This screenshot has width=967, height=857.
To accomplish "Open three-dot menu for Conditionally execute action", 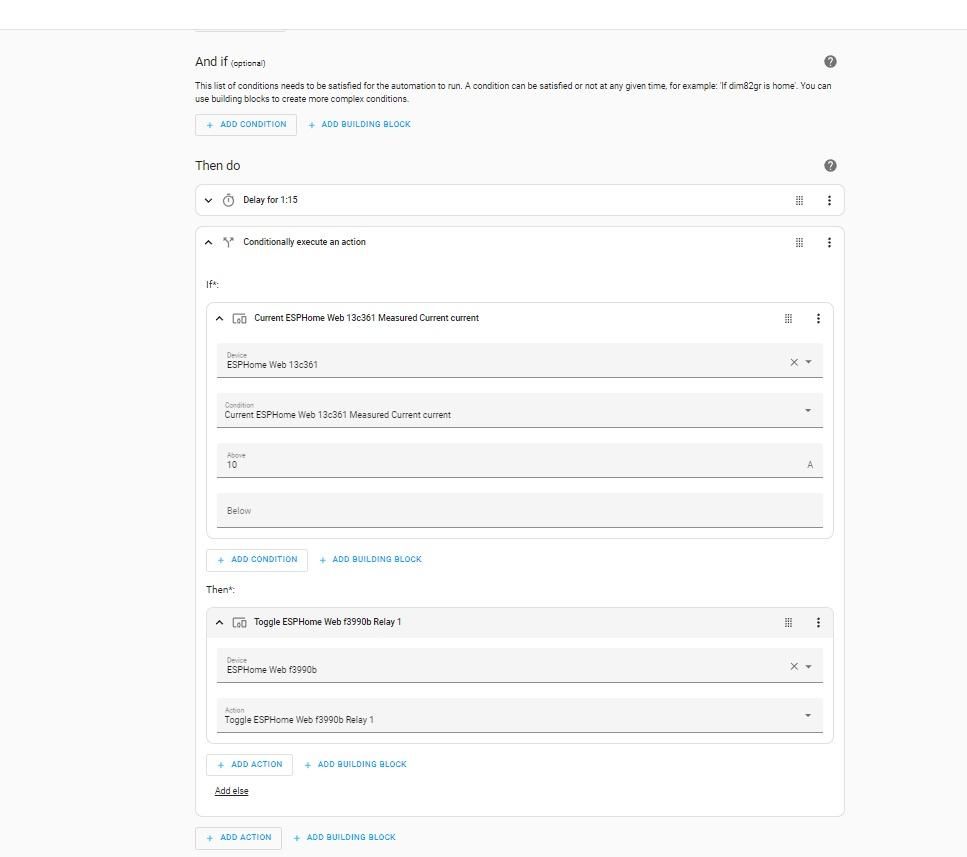I will click(829, 242).
